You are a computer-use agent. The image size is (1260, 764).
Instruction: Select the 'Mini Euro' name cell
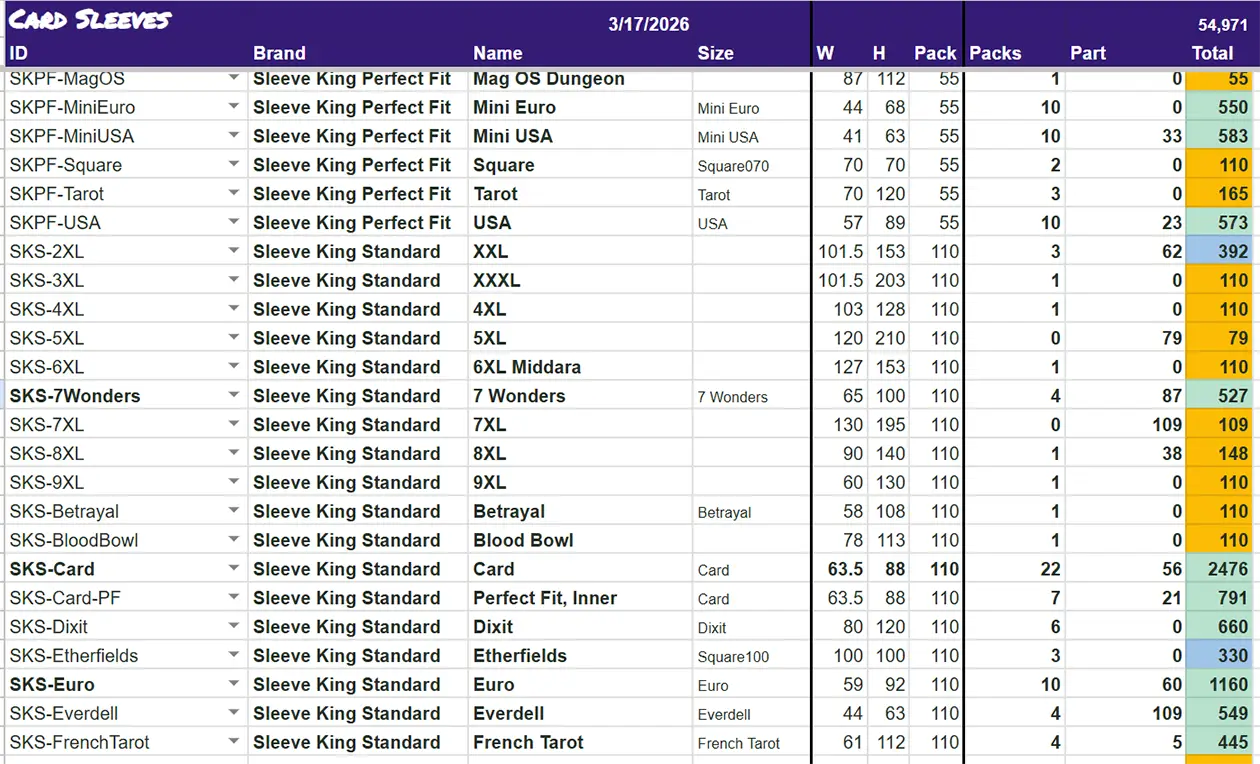[580, 107]
